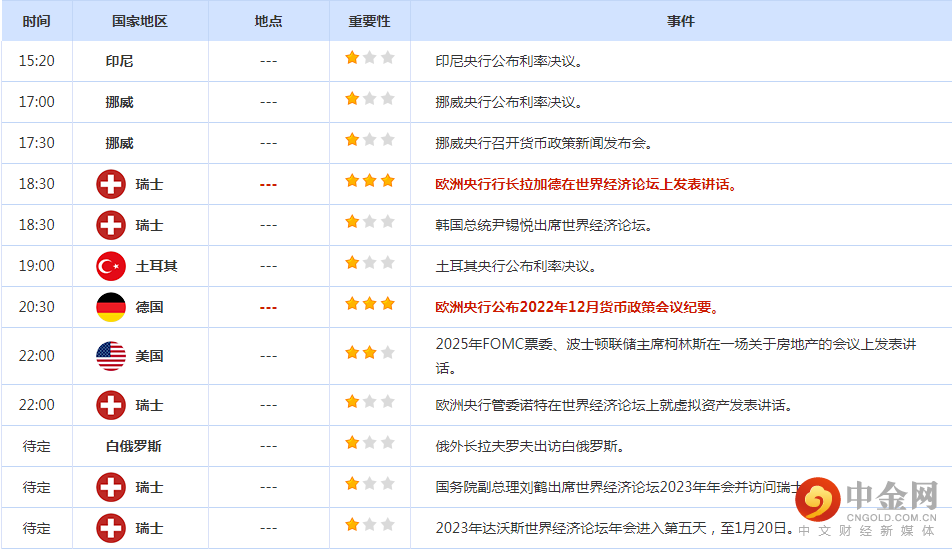Click the United States flag icon beside 美国

click(x=110, y=356)
